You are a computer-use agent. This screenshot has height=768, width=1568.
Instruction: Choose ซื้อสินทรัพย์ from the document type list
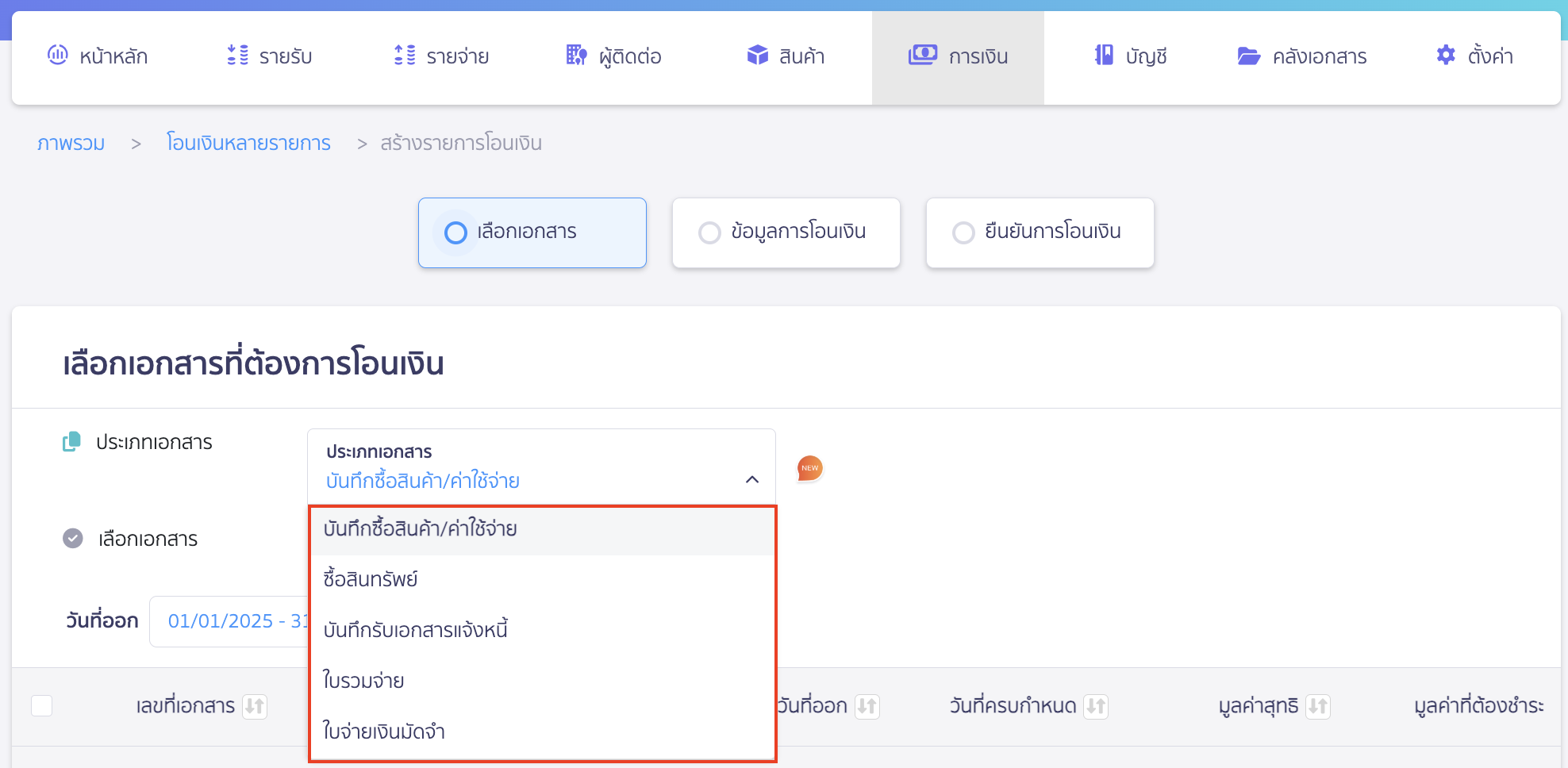[x=370, y=579]
